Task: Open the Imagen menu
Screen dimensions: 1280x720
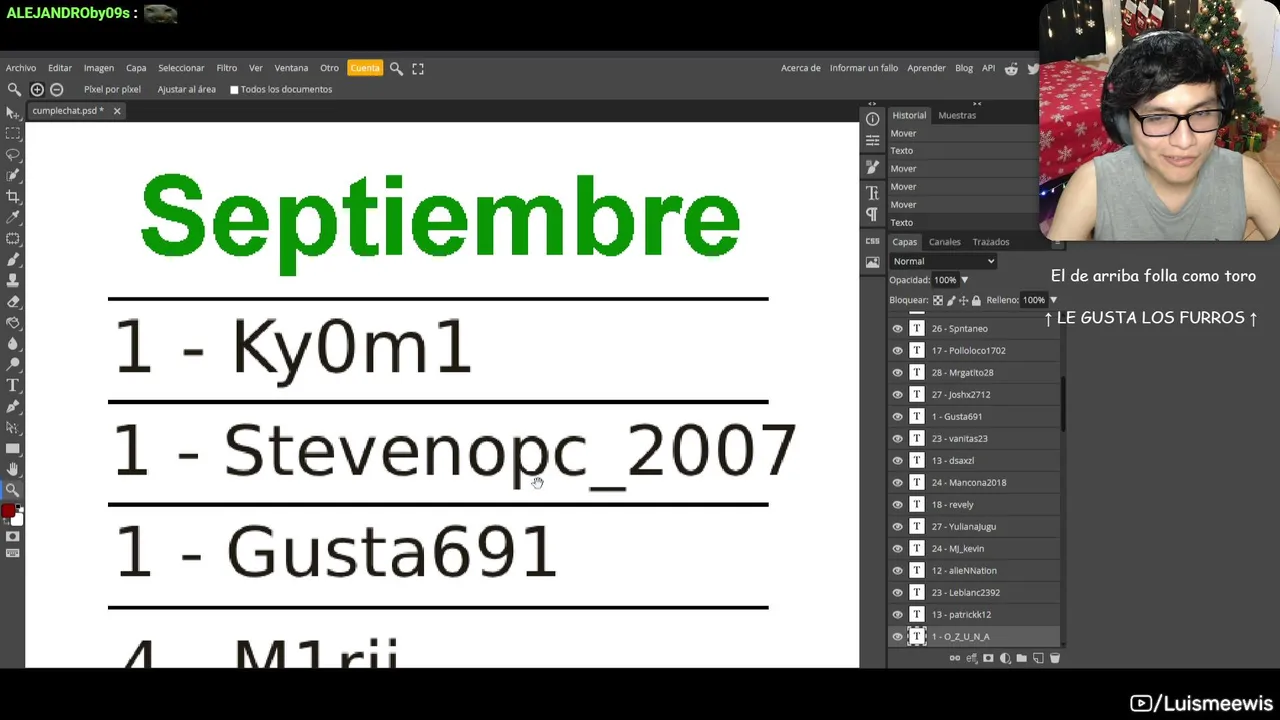Action: click(98, 68)
